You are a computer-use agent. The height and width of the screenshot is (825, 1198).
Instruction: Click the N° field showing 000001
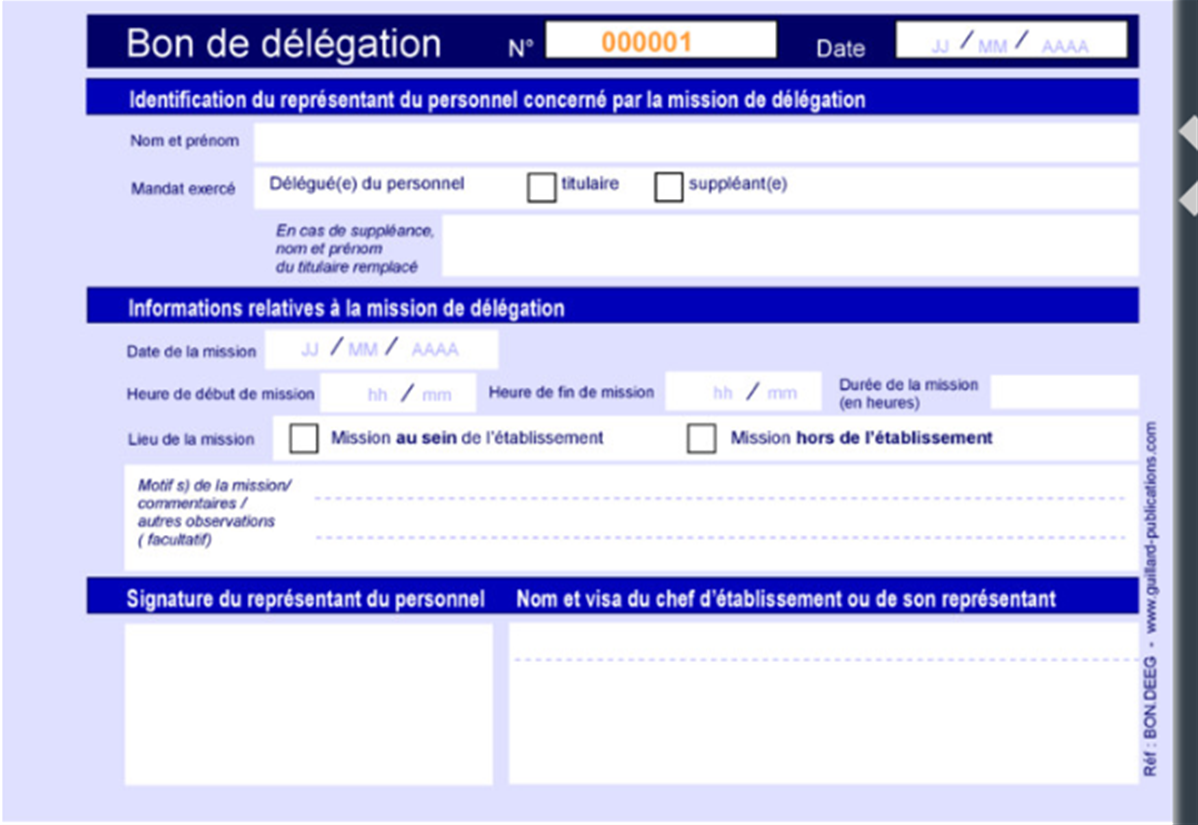point(661,40)
